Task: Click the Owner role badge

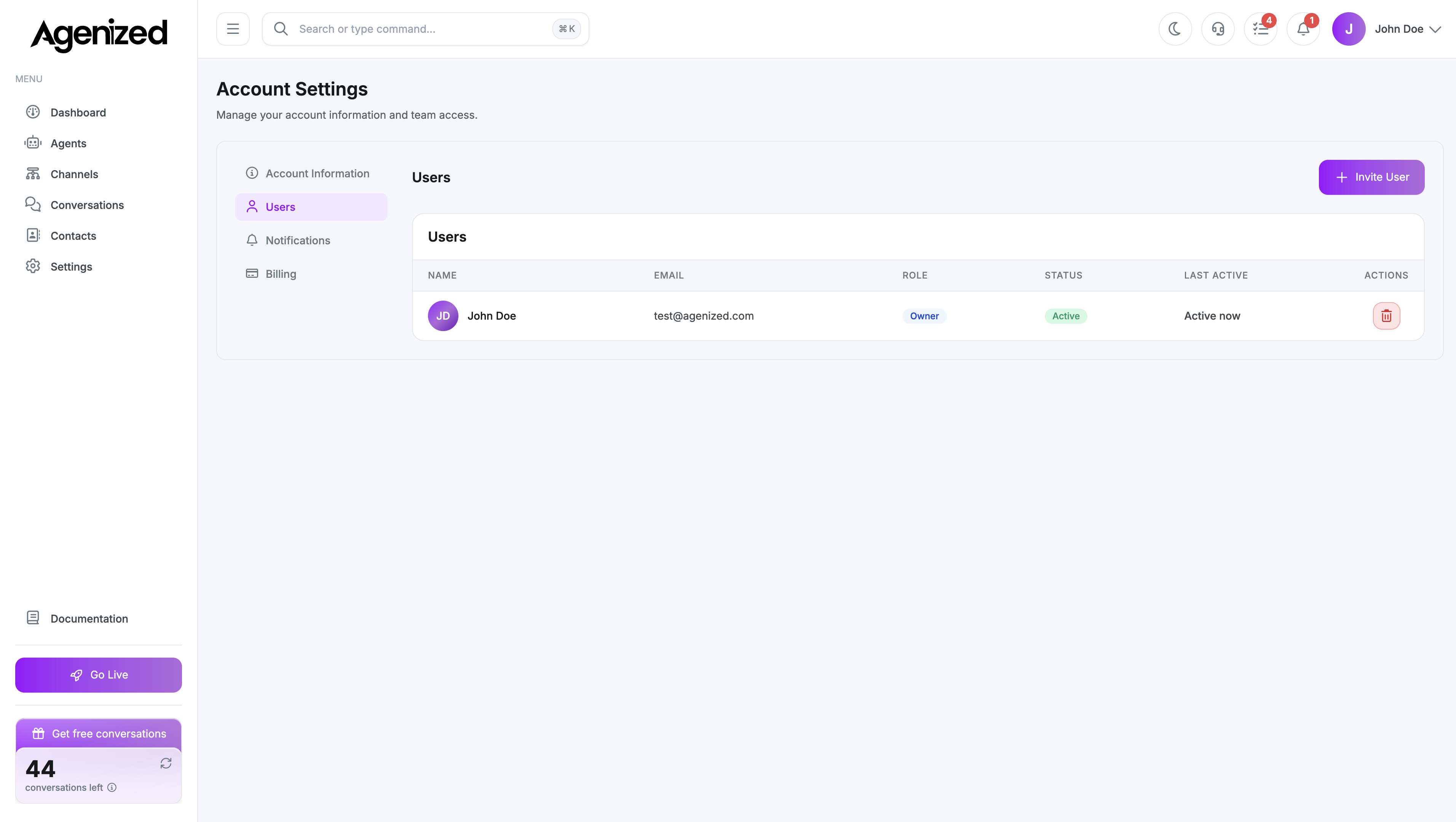Action: click(924, 316)
